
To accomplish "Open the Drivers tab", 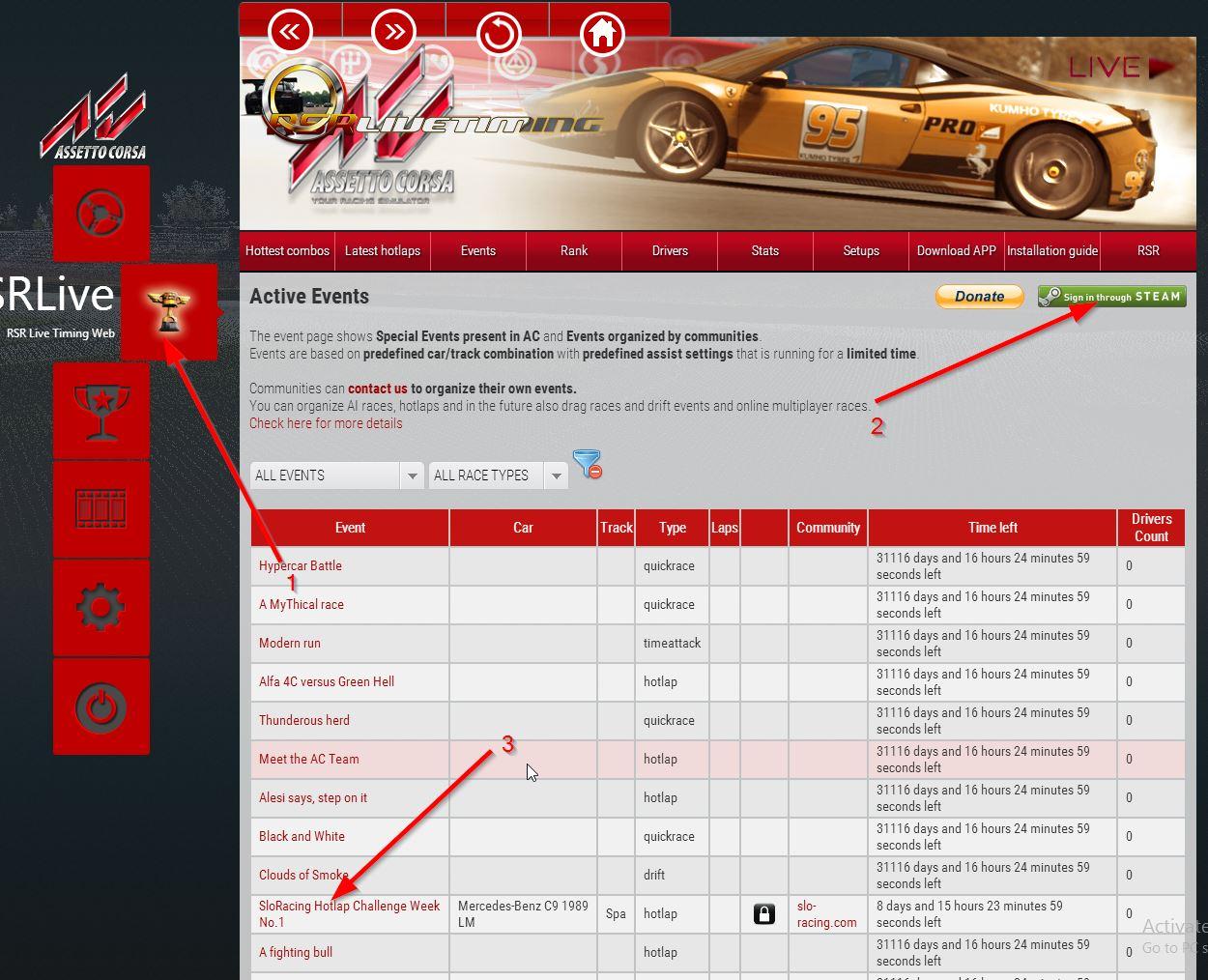I will [670, 251].
